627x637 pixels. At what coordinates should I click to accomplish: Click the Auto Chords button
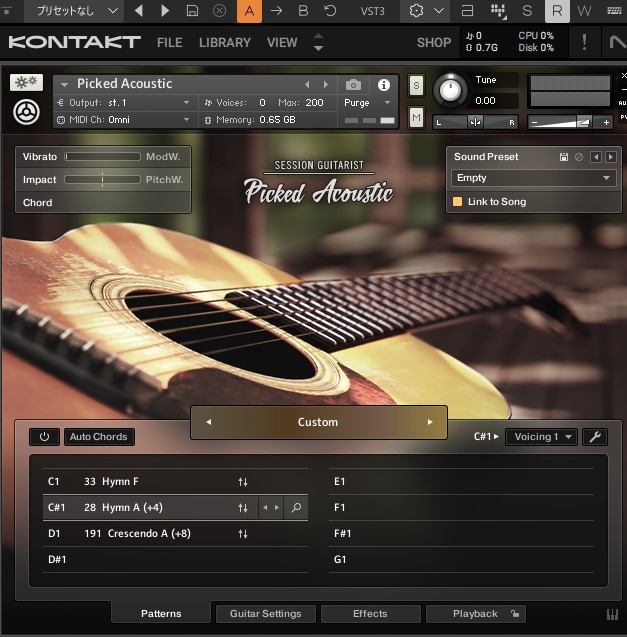99,437
